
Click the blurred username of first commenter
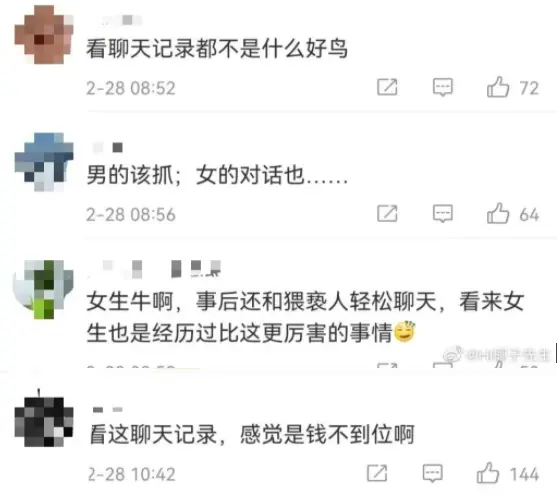(121, 20)
